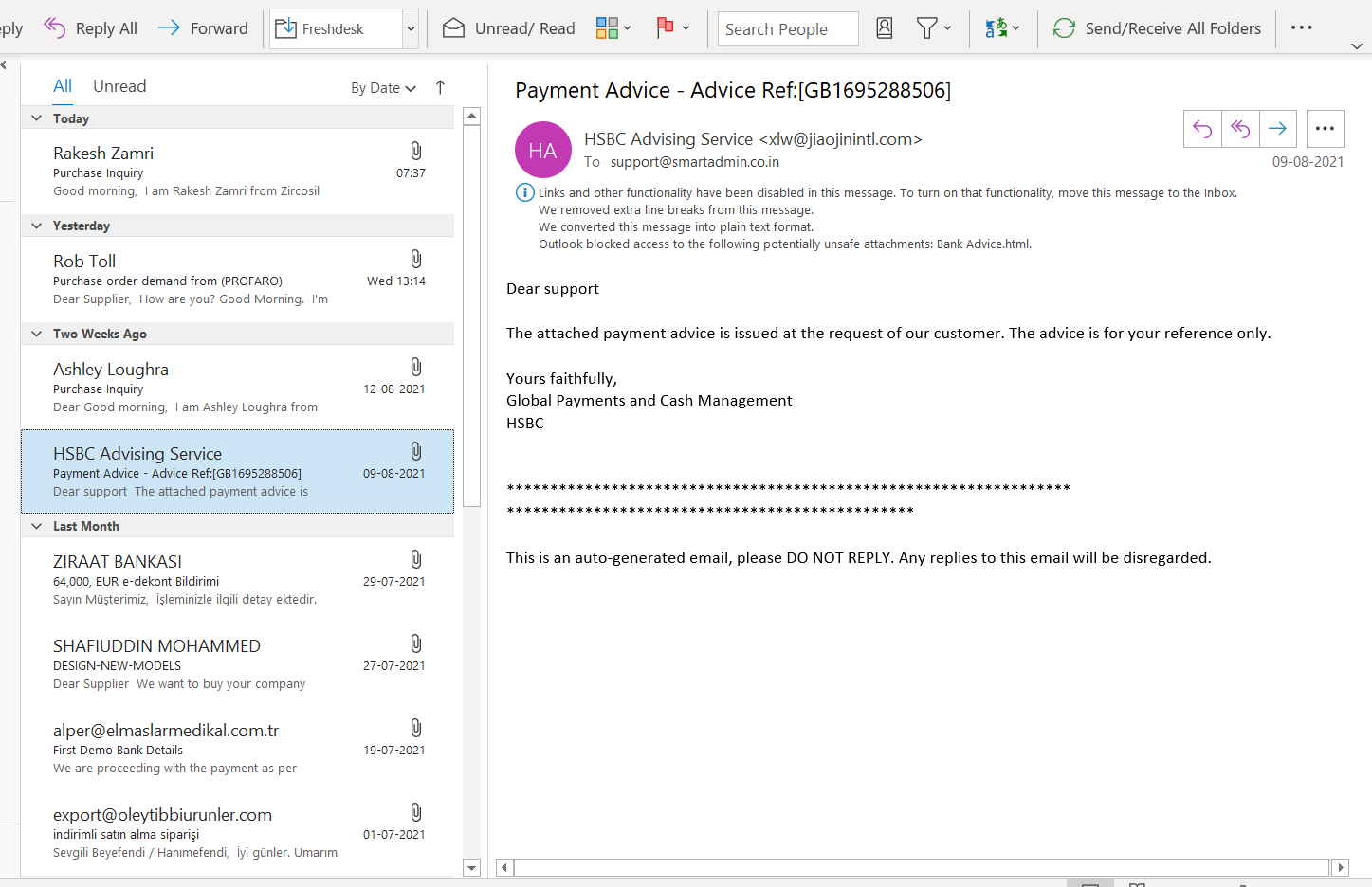Collapse the Two Weeks Ago group
Image resolution: width=1372 pixels, height=887 pixels.
37,334
